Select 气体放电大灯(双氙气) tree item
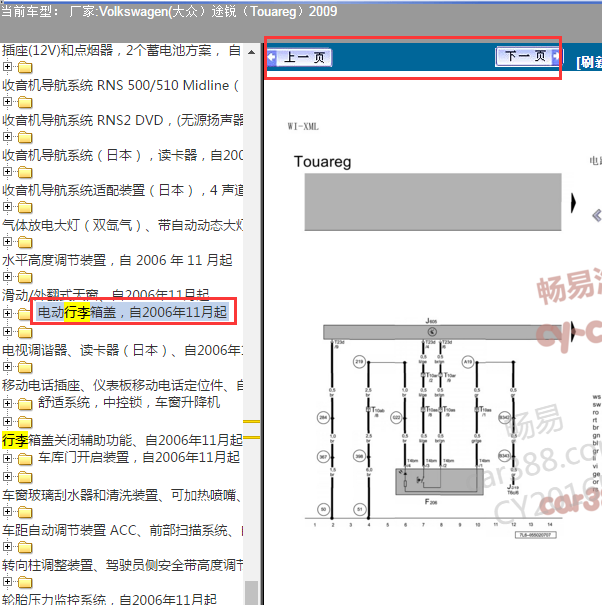The height and width of the screenshot is (605, 602). coord(122,225)
